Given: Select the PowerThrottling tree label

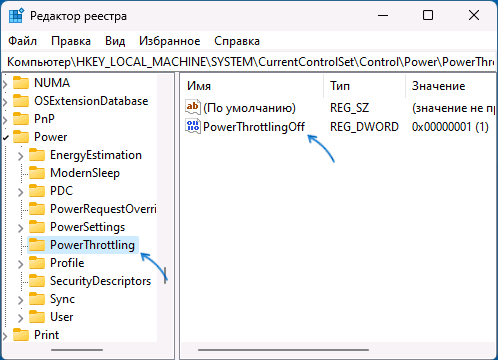Looking at the screenshot, I should 92,245.
